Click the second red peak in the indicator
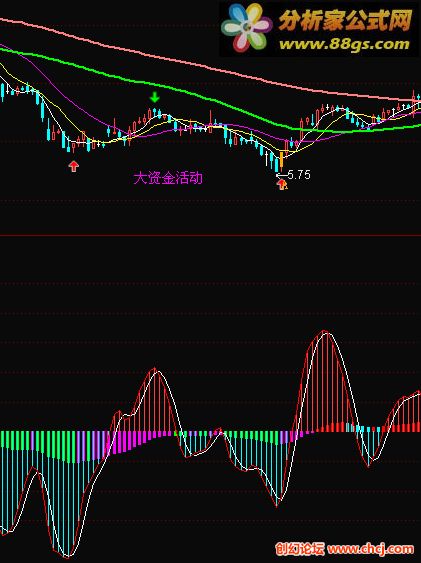Screen dimensions: 421x563 click(154, 369)
